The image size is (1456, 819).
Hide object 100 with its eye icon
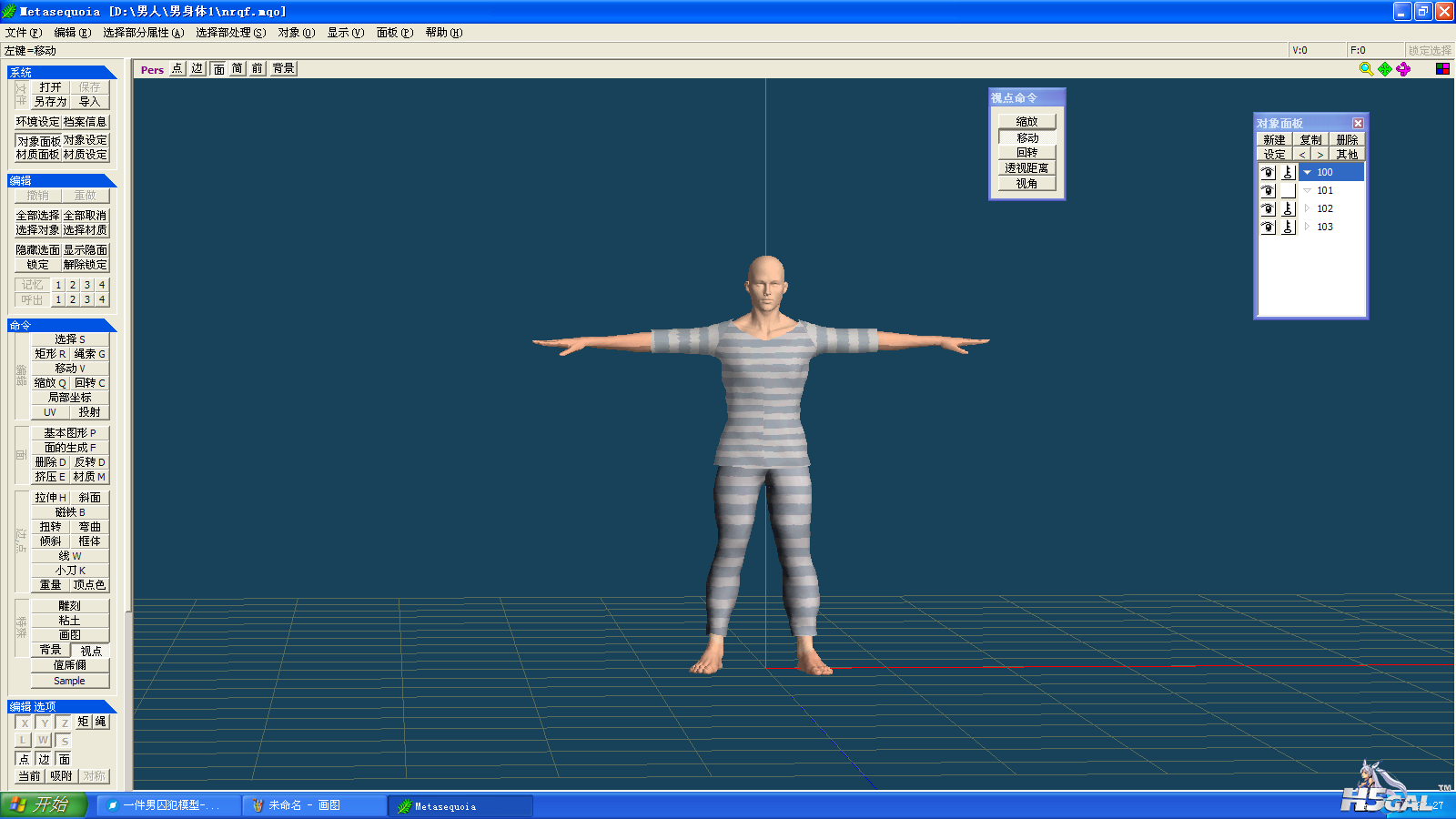click(1268, 172)
